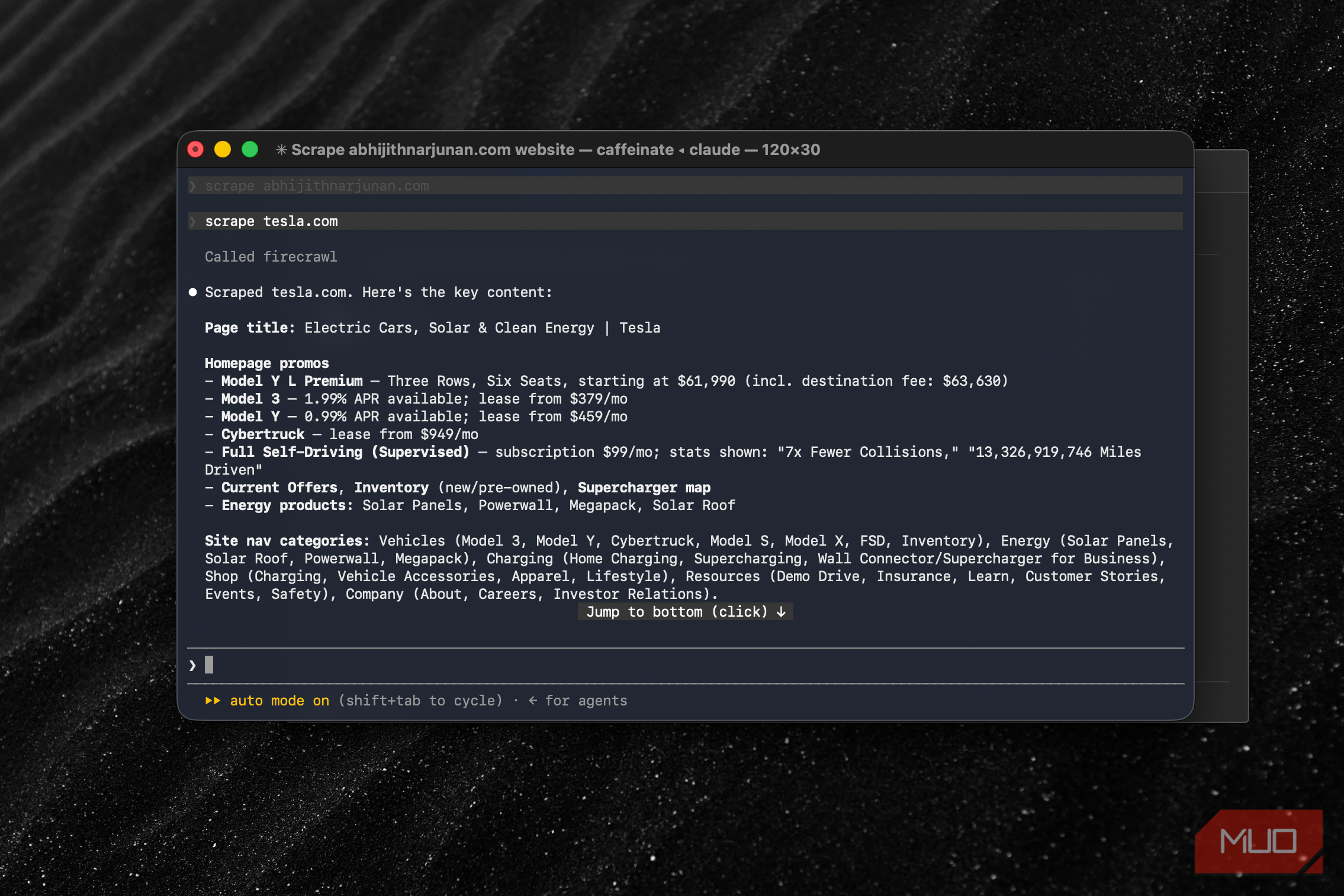Click the 'auto mode on' status indicator
1344x896 pixels.
click(x=279, y=701)
